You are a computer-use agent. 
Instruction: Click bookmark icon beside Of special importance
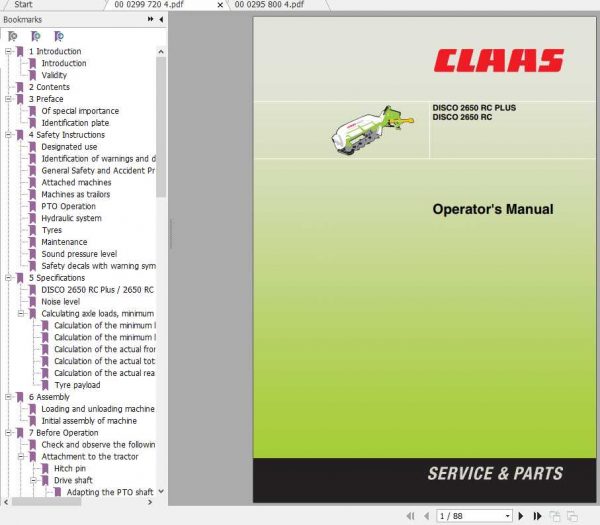point(33,111)
